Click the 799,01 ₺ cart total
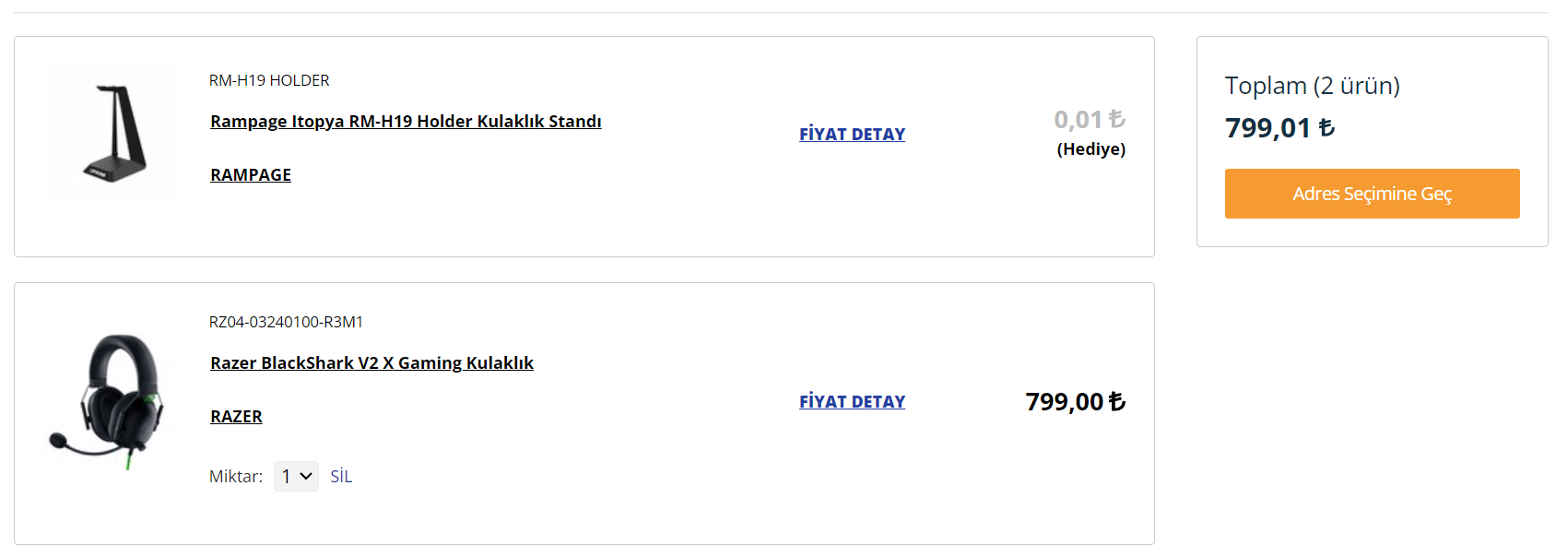The image size is (1568, 557). click(1279, 128)
